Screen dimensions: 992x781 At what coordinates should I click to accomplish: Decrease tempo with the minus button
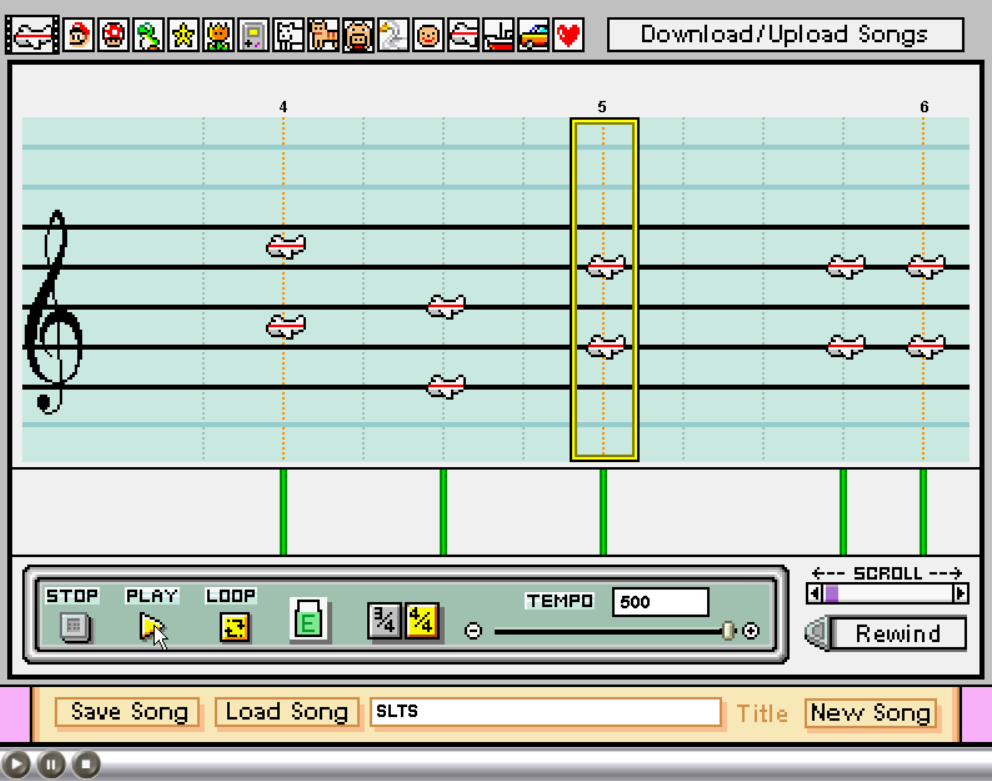point(473,630)
